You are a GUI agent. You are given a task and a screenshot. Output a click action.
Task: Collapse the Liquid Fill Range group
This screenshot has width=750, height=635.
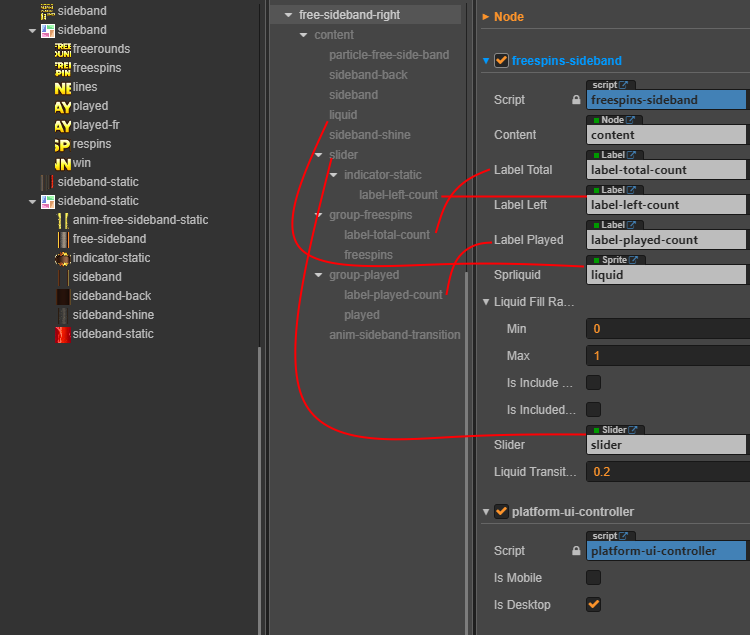click(485, 302)
